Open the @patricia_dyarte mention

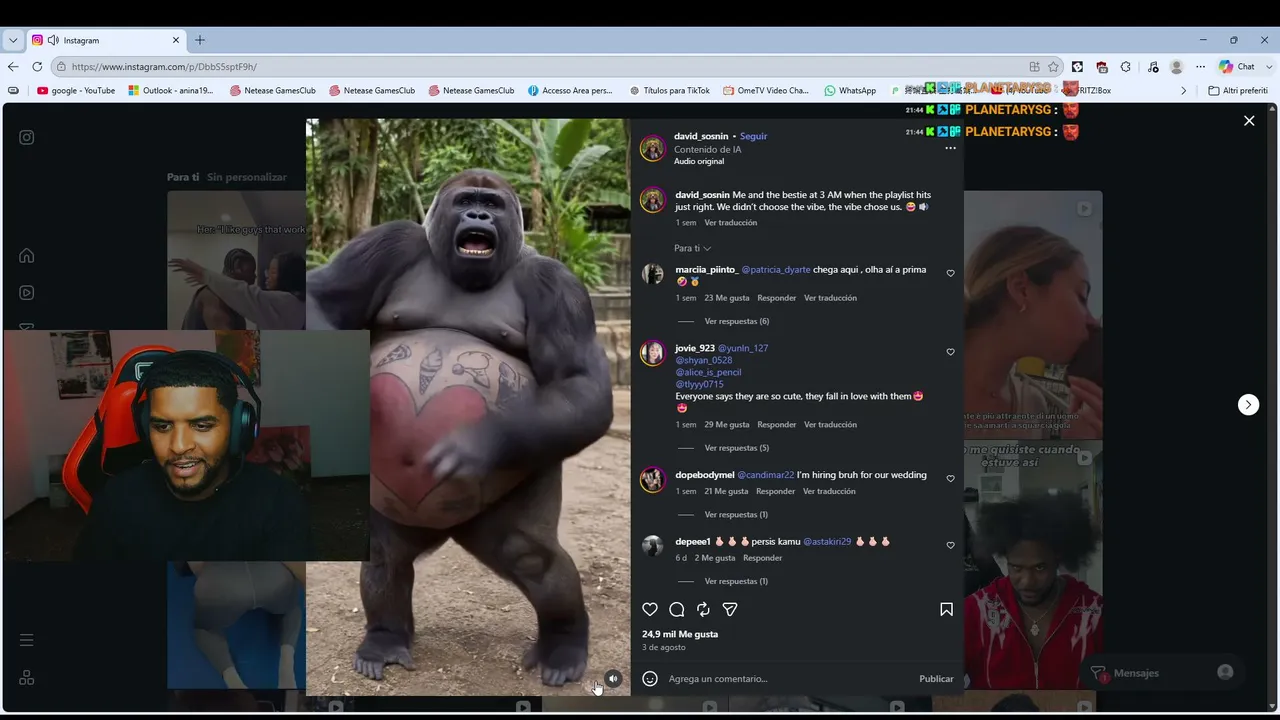pyautogui.click(x=776, y=270)
